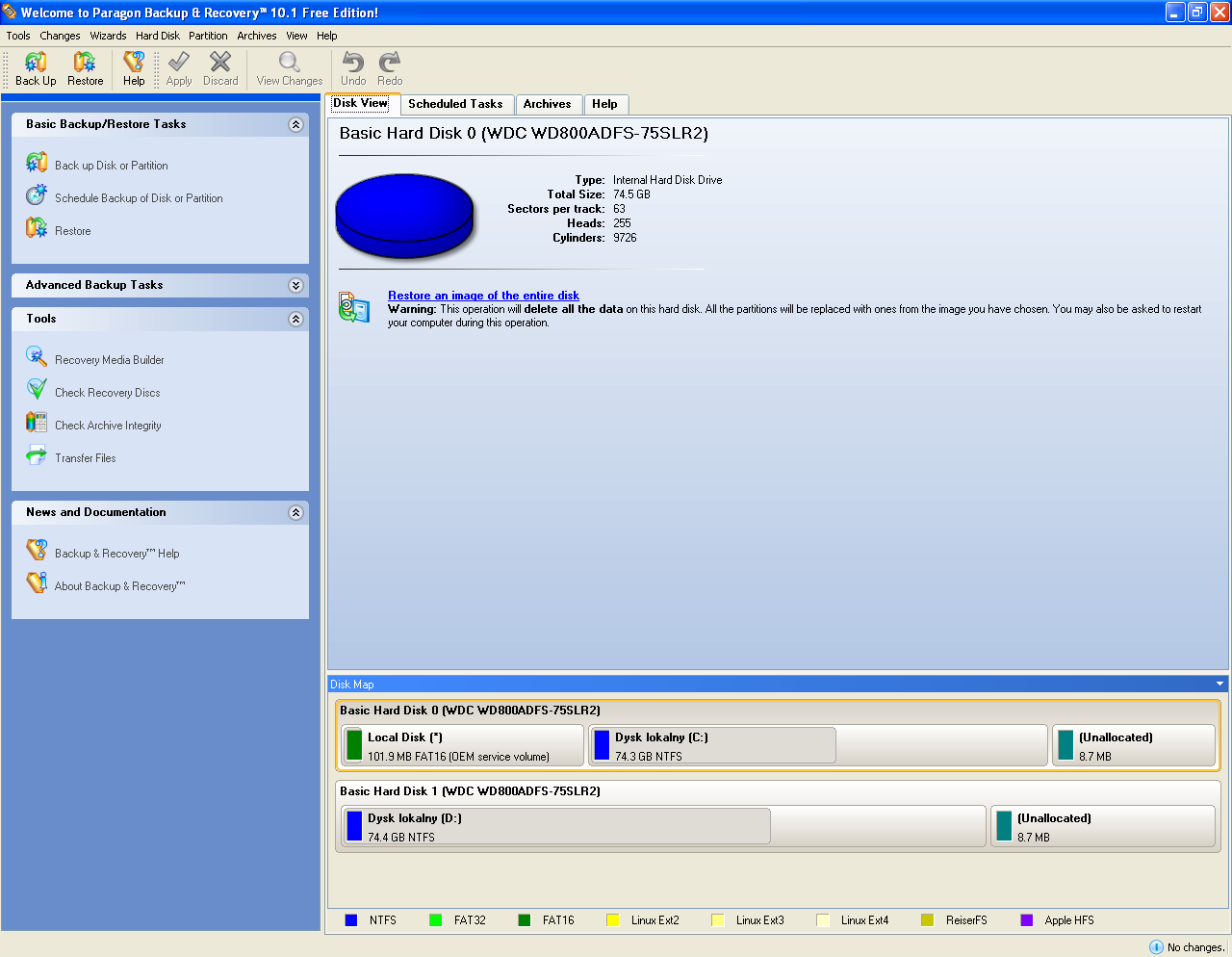Click the Back Up toolbar icon
This screenshot has height=957, width=1232.
pyautogui.click(x=36, y=63)
